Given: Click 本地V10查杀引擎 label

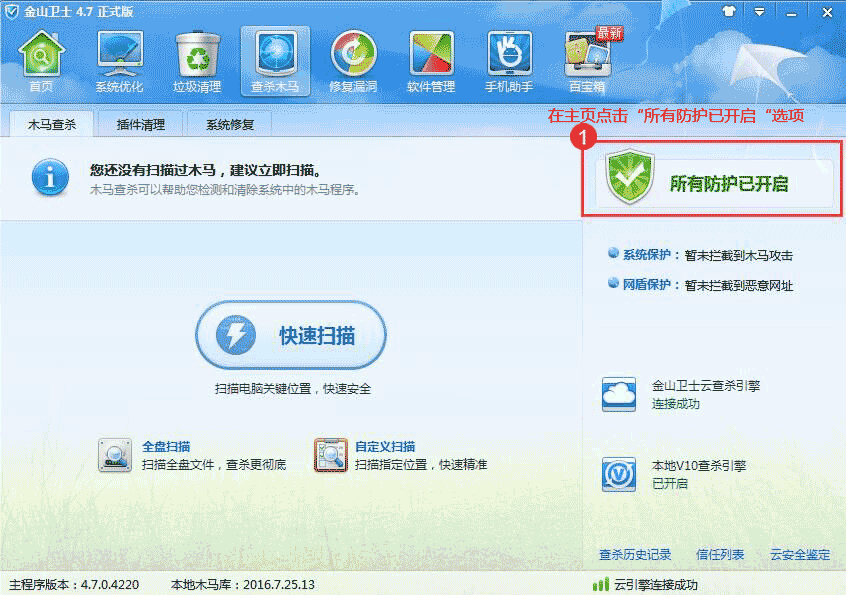Looking at the screenshot, I should click(x=699, y=466).
